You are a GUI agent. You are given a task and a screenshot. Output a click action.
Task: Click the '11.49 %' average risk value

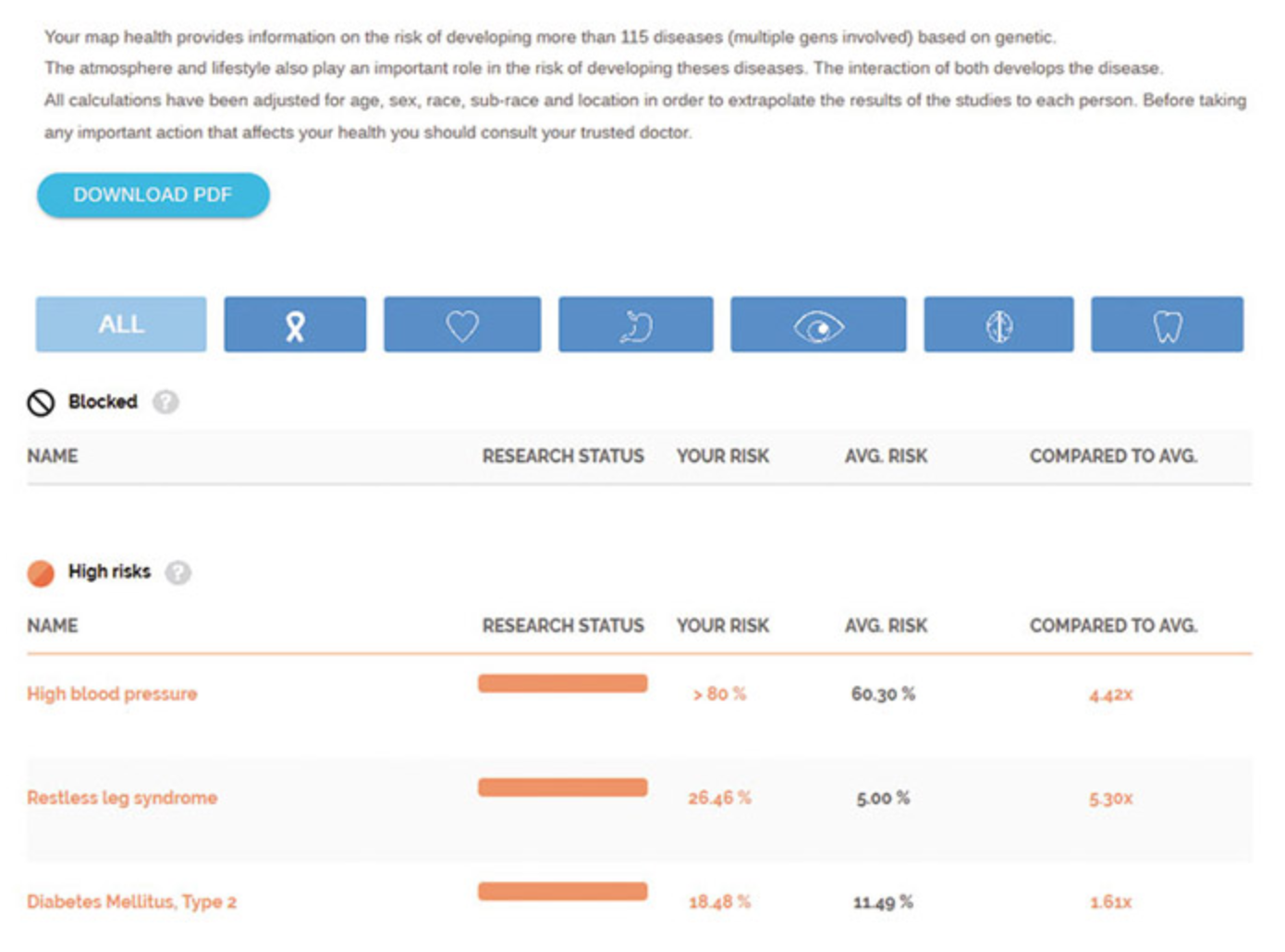click(883, 902)
